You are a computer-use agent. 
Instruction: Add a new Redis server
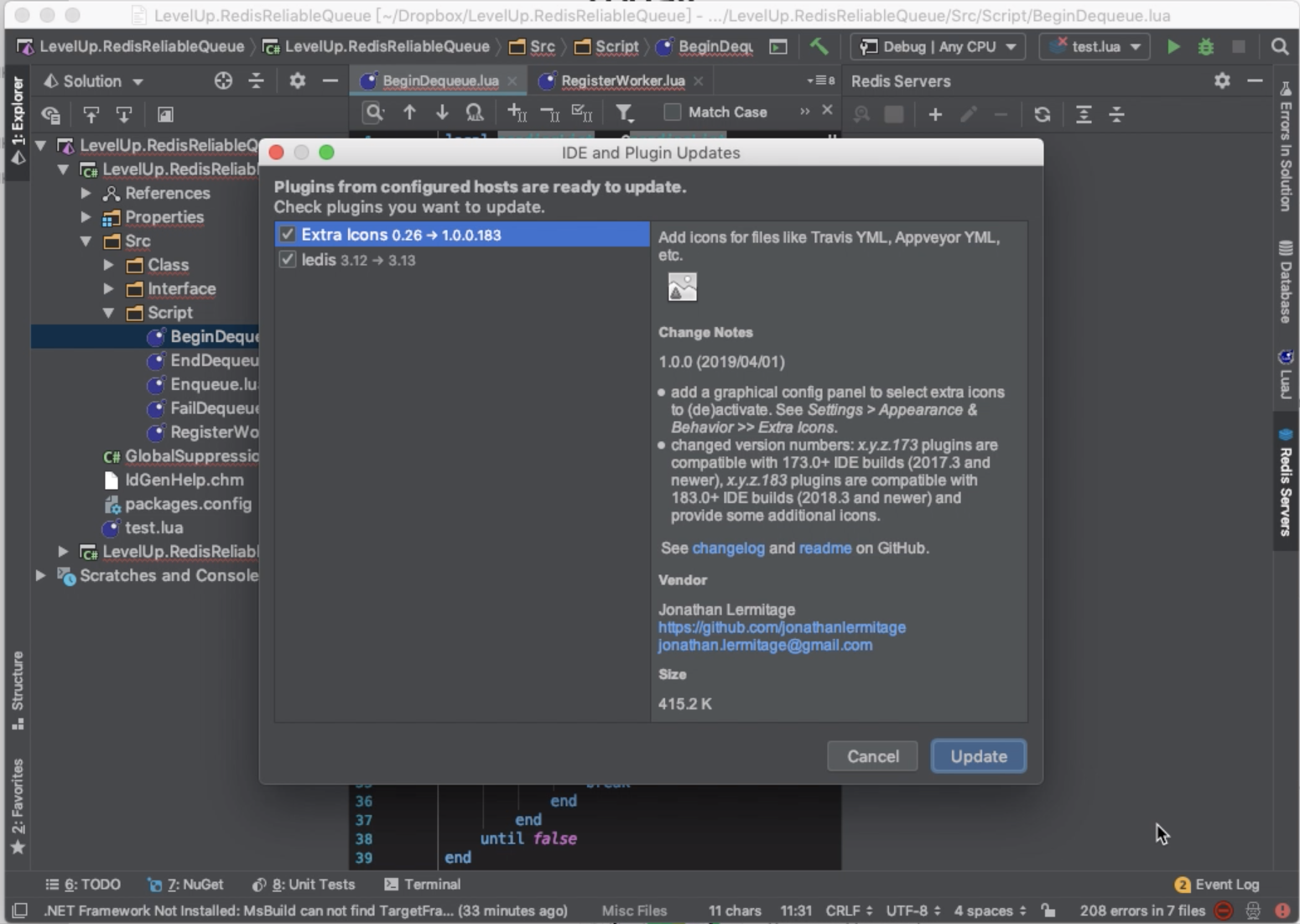coord(935,114)
